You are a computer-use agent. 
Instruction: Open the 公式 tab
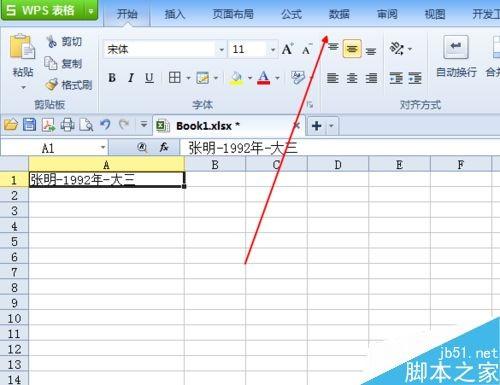[292, 14]
